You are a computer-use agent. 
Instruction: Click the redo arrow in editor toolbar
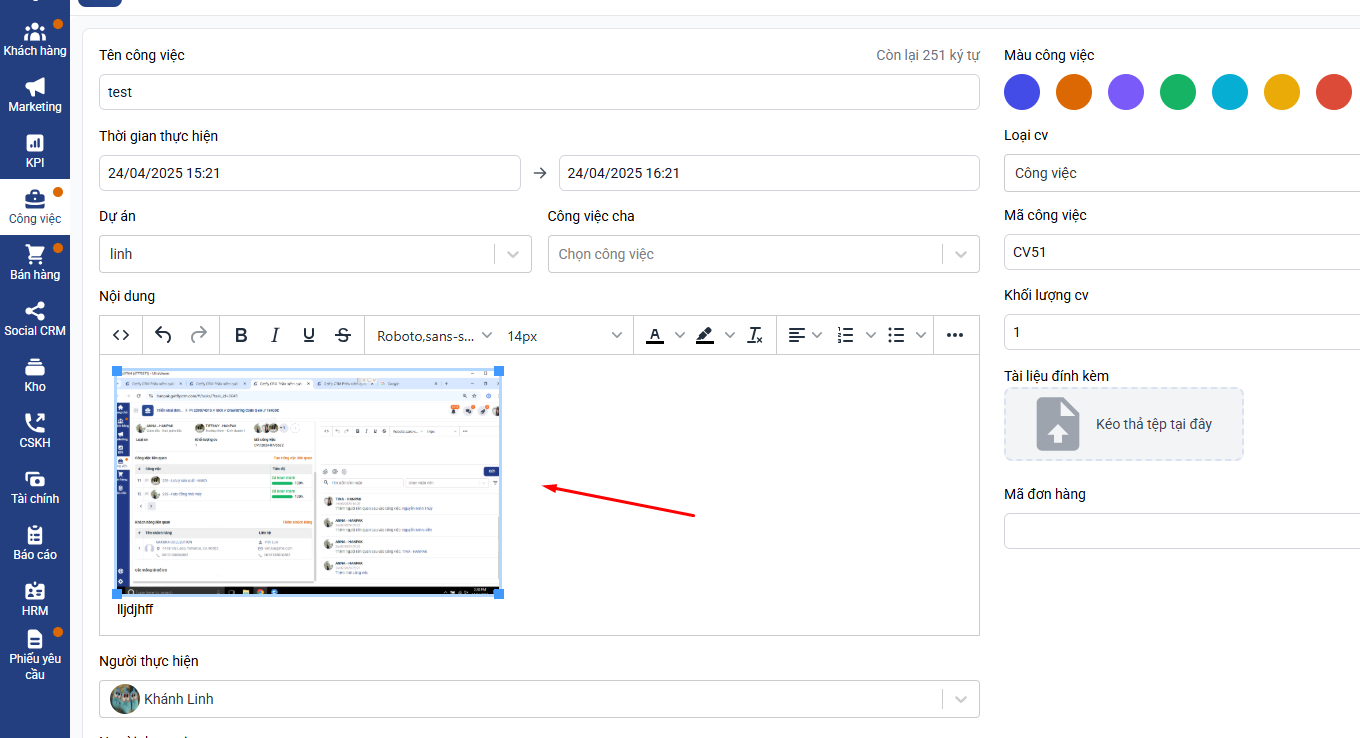coord(198,336)
